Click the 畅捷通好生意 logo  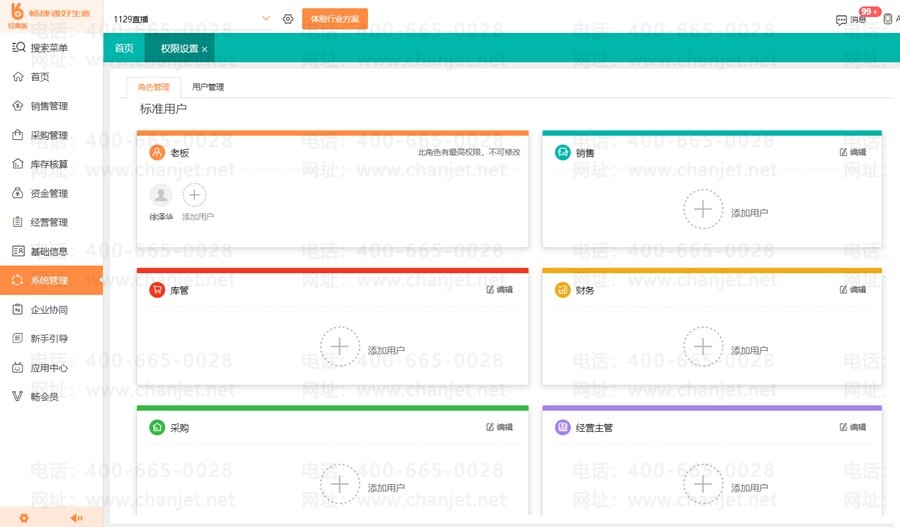[49, 14]
